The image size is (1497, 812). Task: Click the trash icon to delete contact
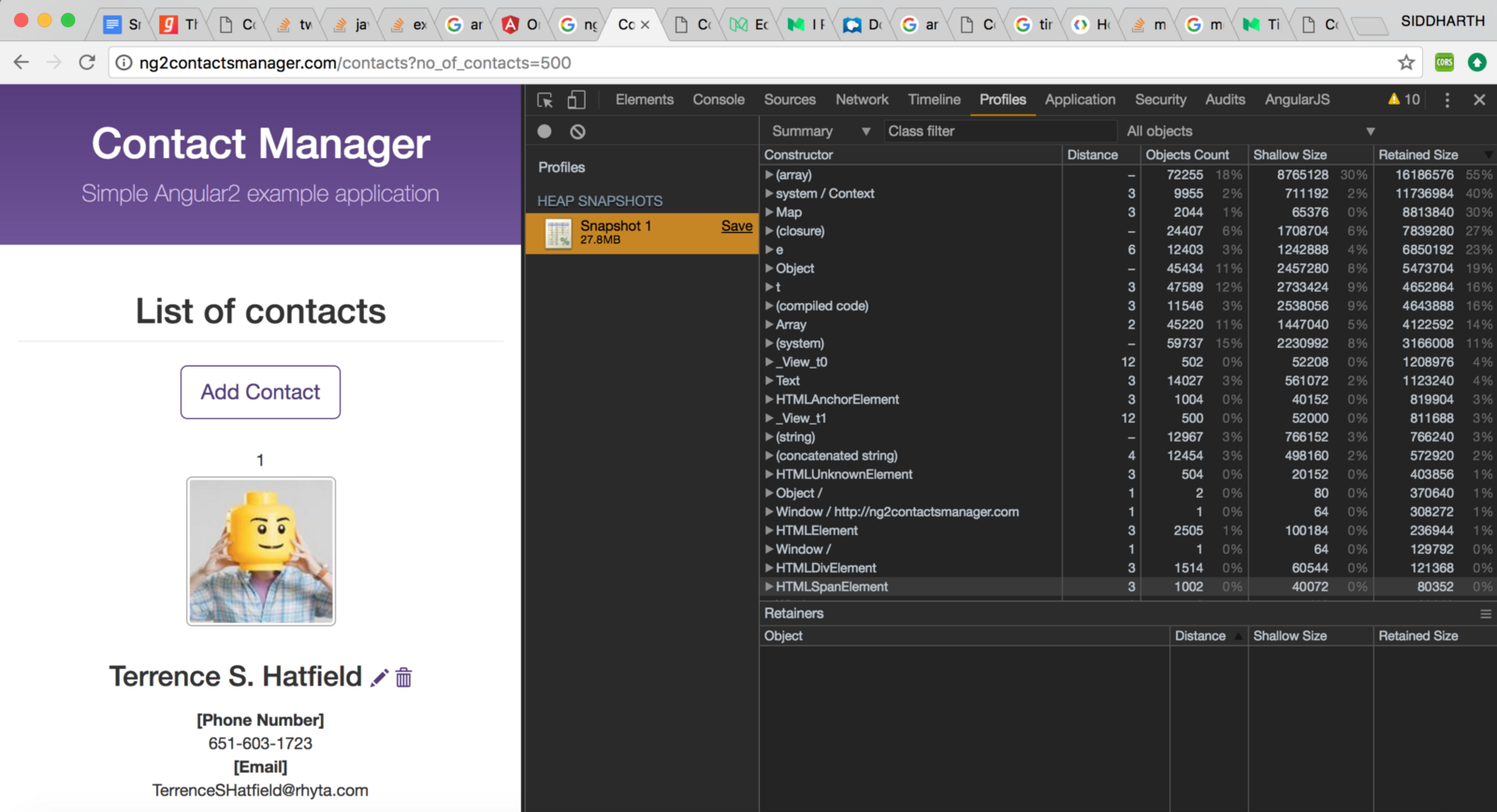point(403,677)
